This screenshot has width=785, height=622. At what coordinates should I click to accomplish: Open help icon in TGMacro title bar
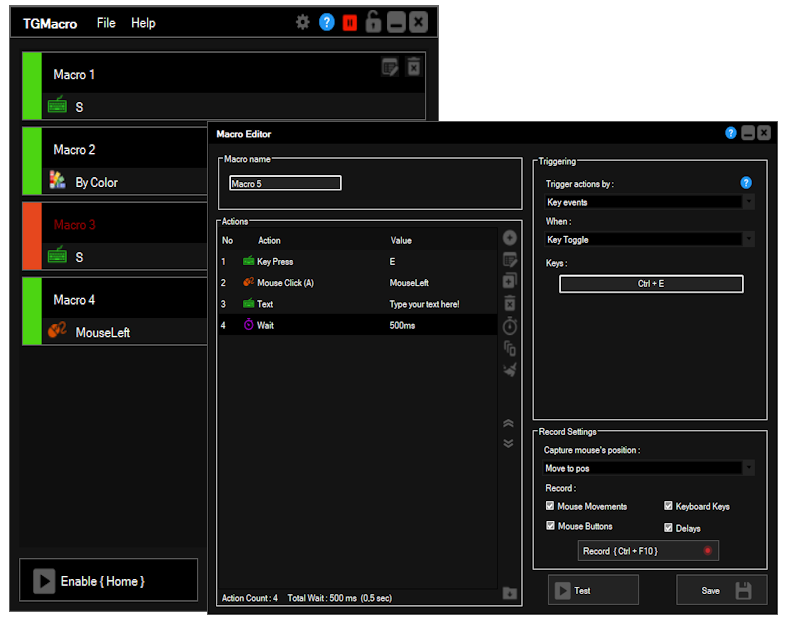click(x=326, y=22)
